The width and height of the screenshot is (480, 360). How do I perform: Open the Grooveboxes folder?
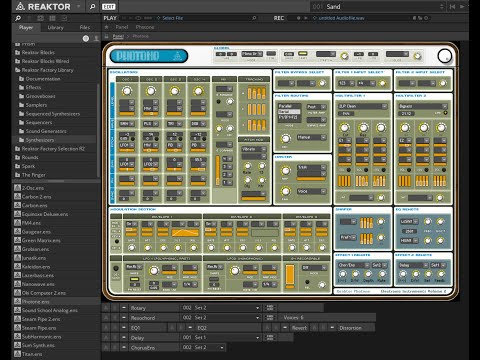[x=40, y=96]
